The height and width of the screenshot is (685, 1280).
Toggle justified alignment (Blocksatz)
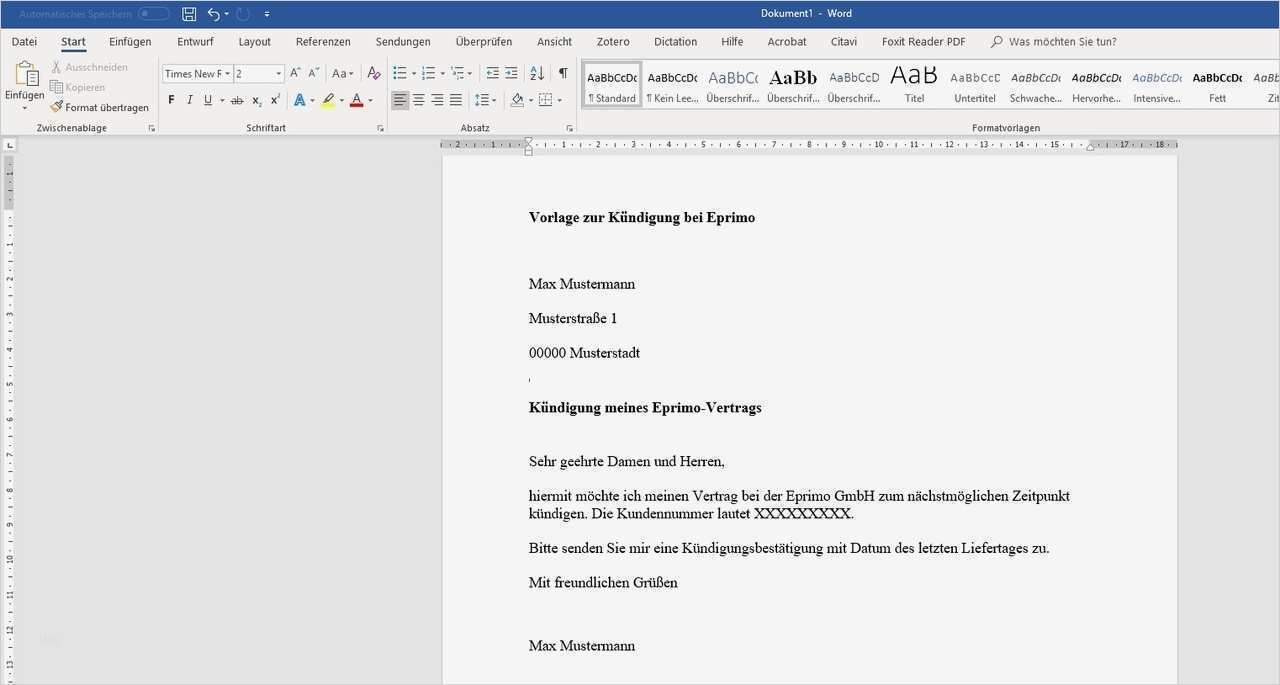tap(456, 99)
